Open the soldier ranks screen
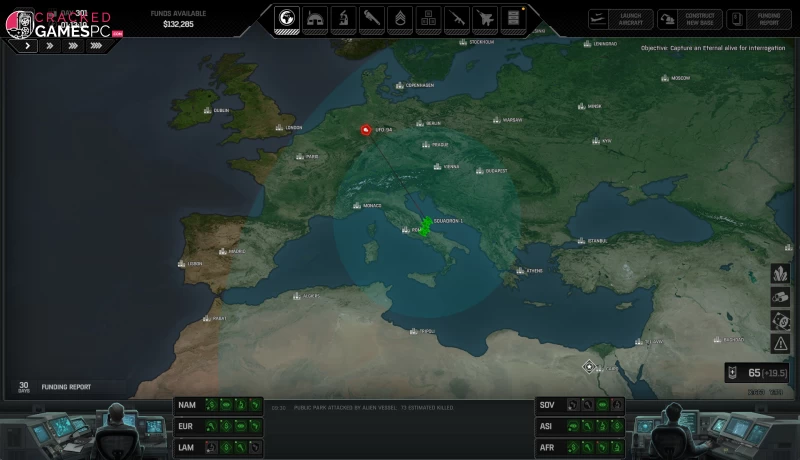 400,18
